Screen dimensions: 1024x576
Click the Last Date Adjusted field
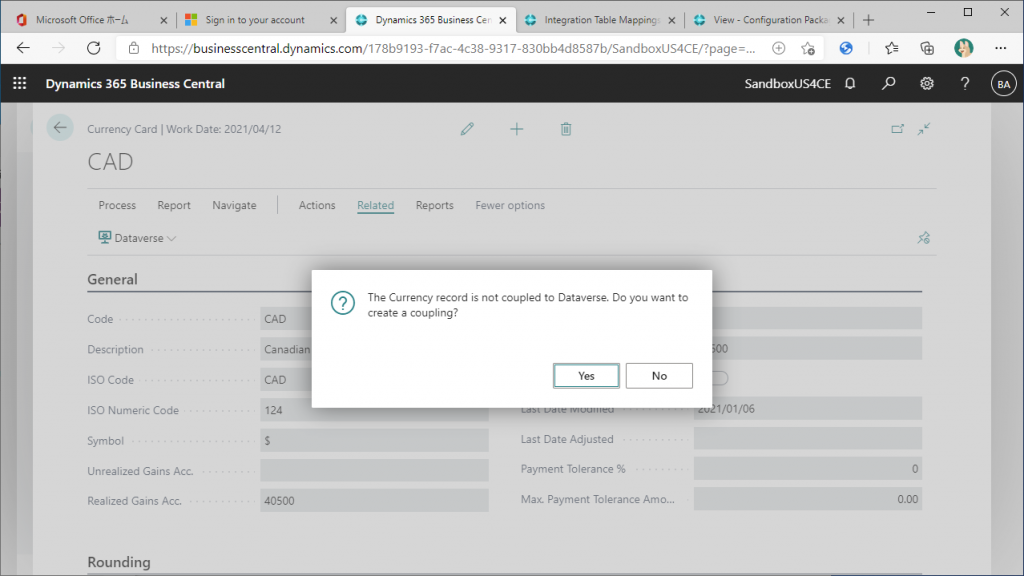(x=808, y=439)
